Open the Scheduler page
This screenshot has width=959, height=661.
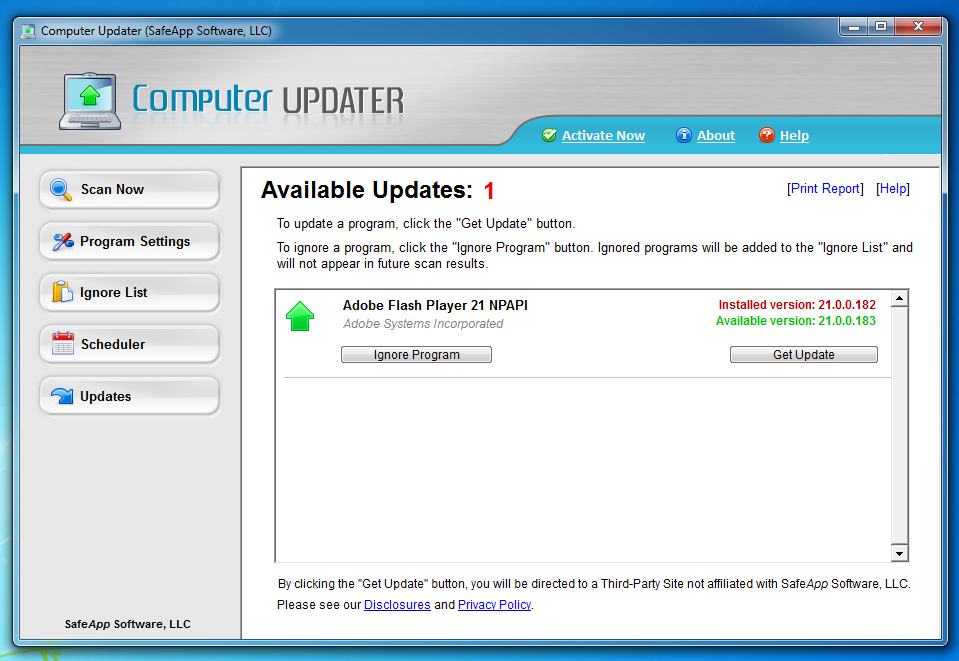tap(129, 344)
